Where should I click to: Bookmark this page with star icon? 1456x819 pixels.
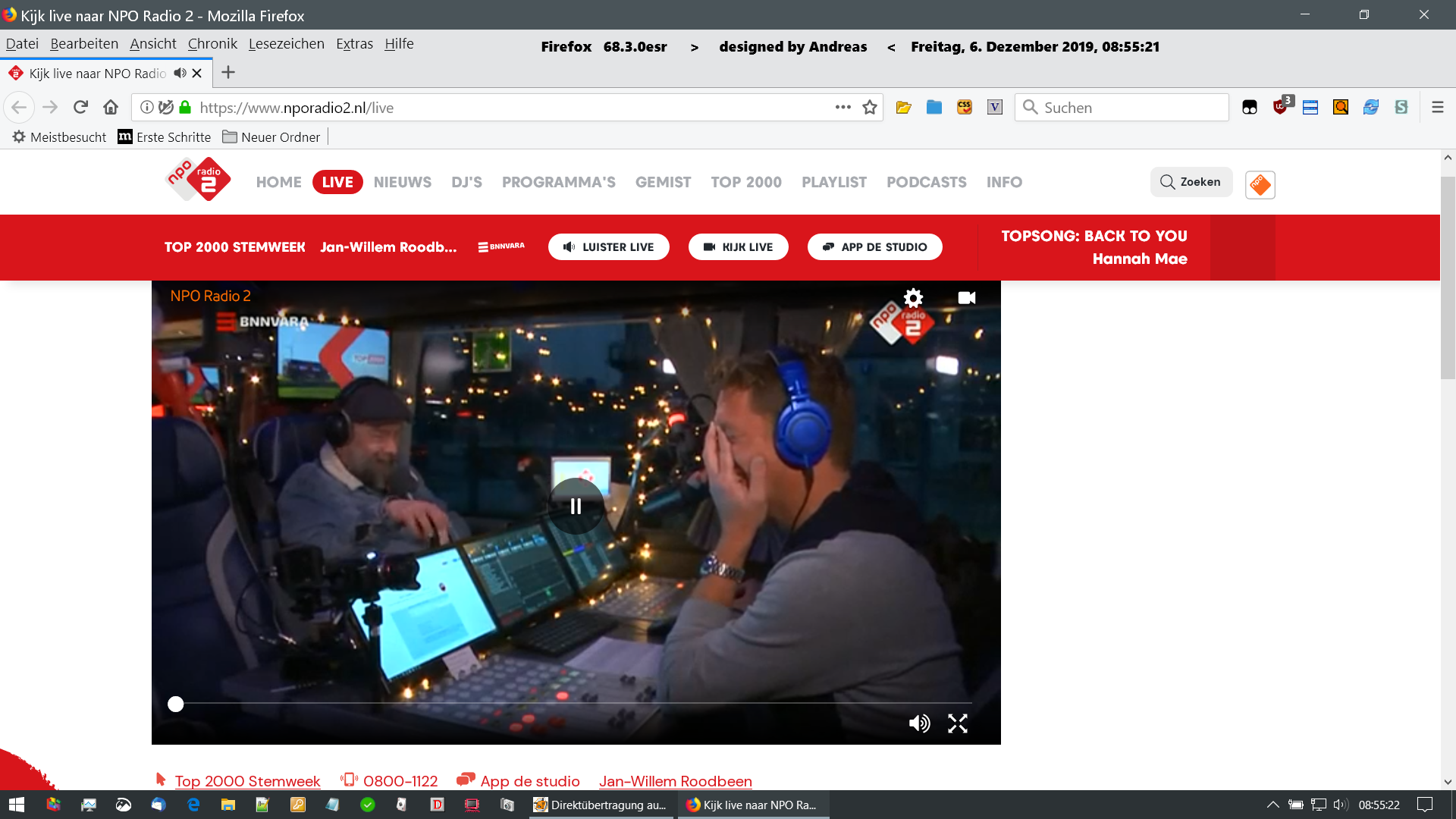click(x=870, y=108)
